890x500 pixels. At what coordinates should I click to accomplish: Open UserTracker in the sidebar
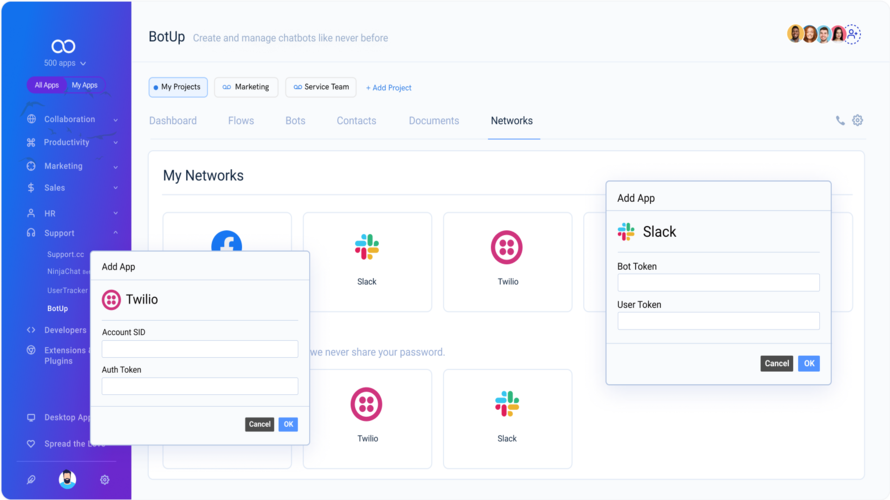68,290
